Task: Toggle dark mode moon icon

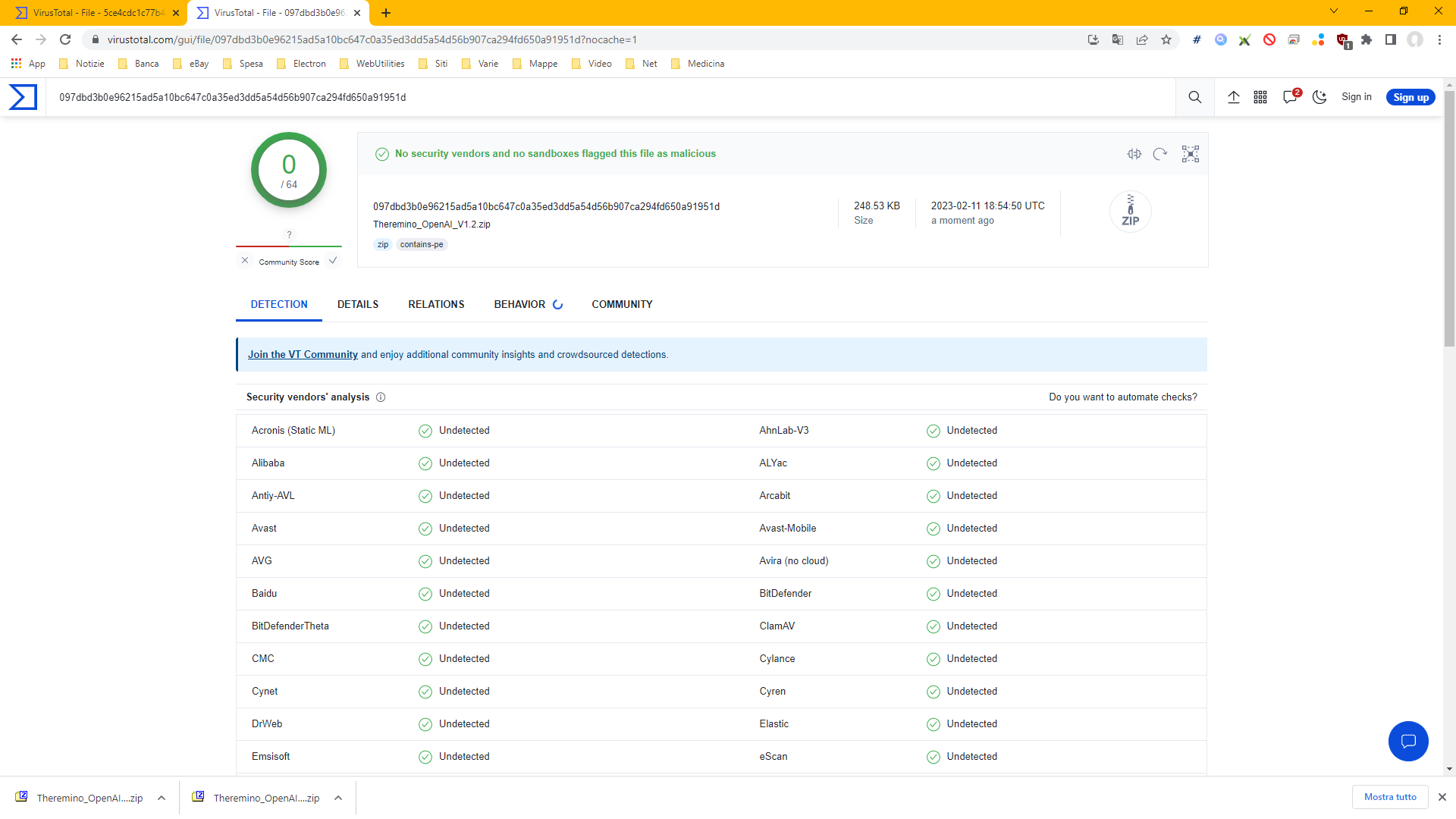Action: pyautogui.click(x=1319, y=97)
